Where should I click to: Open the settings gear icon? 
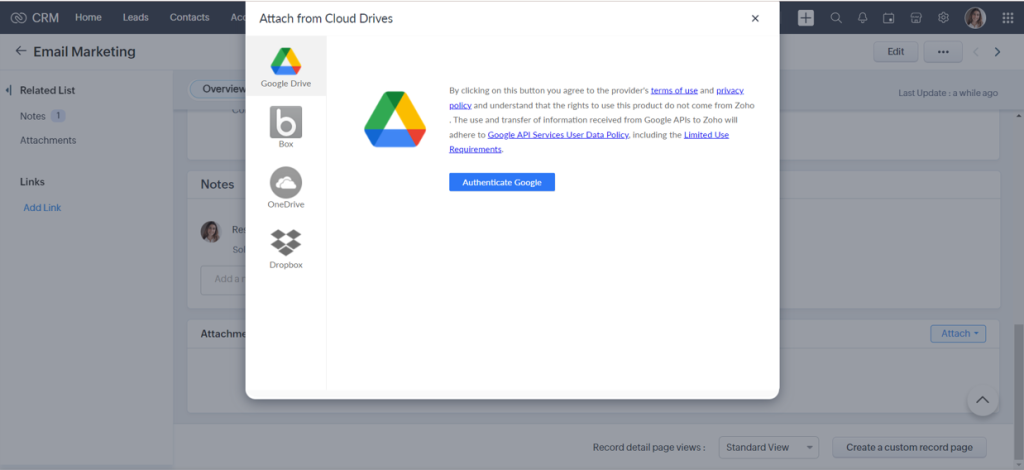tap(943, 18)
